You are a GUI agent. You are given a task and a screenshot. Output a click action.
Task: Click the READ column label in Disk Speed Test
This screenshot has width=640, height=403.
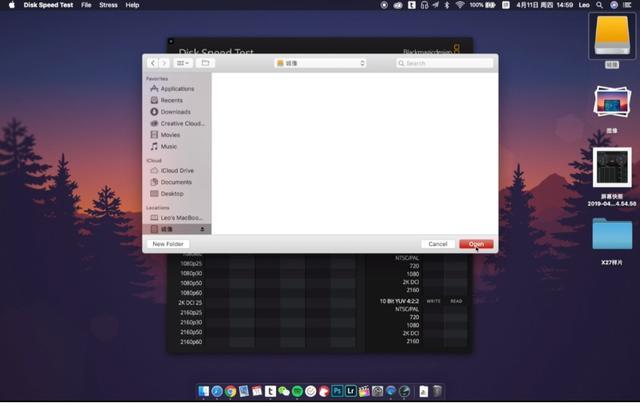click(x=456, y=301)
